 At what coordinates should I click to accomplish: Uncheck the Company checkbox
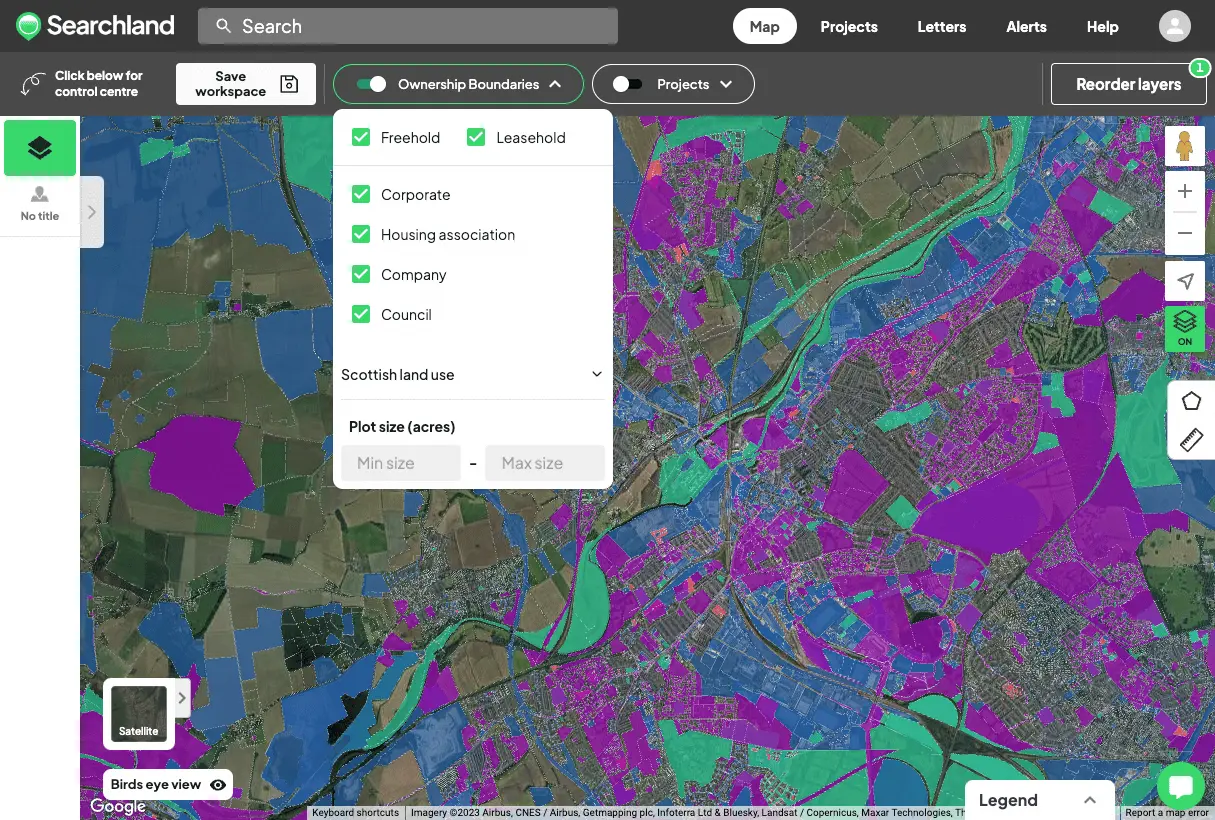[361, 274]
